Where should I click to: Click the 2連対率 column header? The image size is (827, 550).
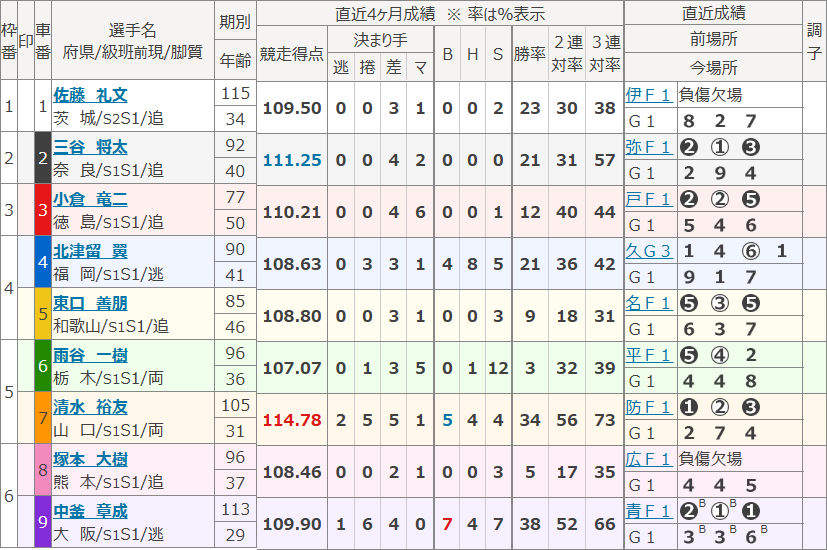pos(567,53)
